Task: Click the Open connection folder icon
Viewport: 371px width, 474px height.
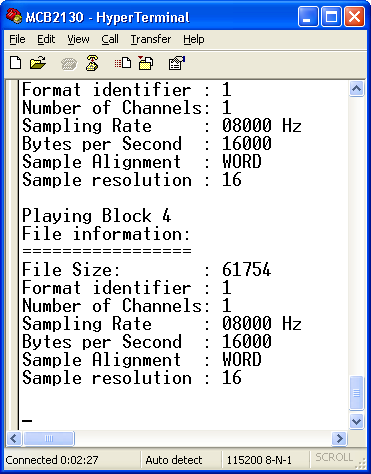Action: [x=38, y=63]
